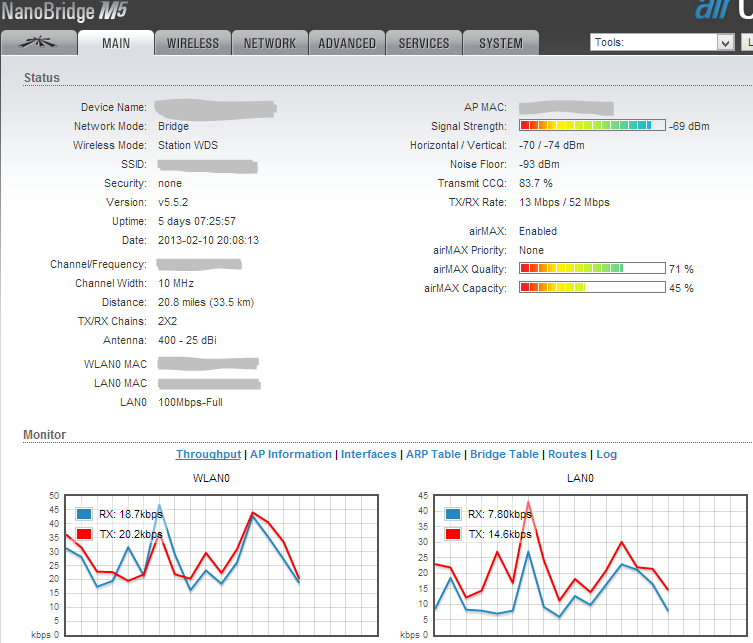
Task: Click the airMAX Capacity bar
Action: click(592, 287)
